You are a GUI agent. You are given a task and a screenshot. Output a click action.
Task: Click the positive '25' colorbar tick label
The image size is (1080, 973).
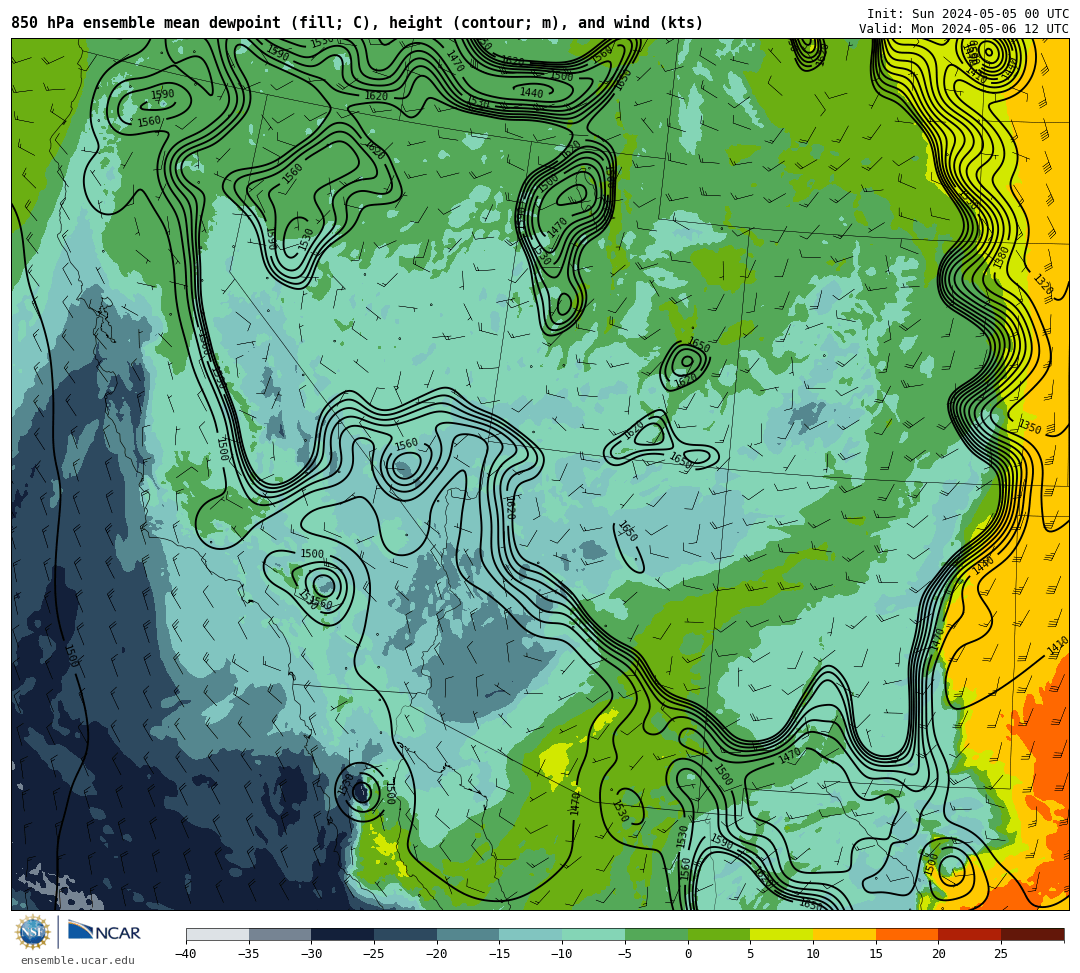click(1001, 954)
